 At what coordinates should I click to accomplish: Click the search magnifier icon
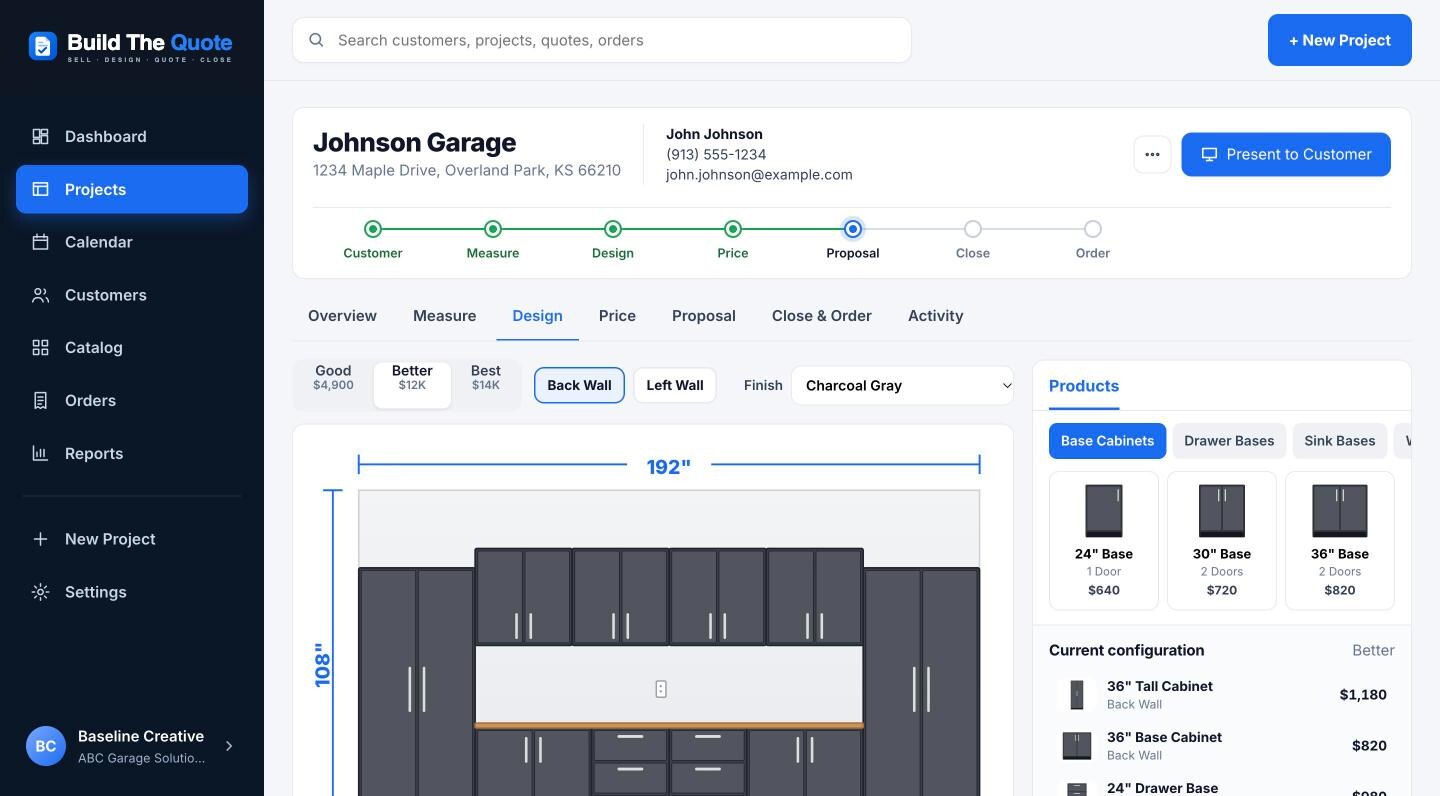[316, 40]
